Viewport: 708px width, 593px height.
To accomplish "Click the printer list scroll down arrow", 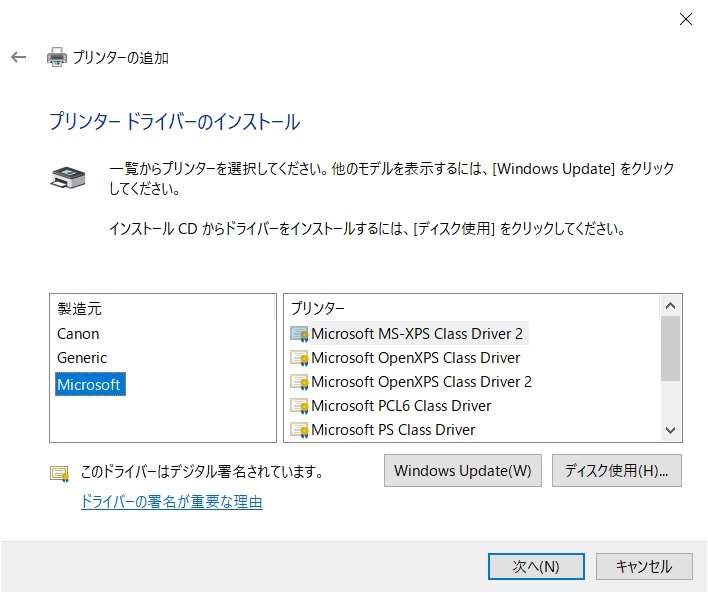I will pyautogui.click(x=671, y=430).
